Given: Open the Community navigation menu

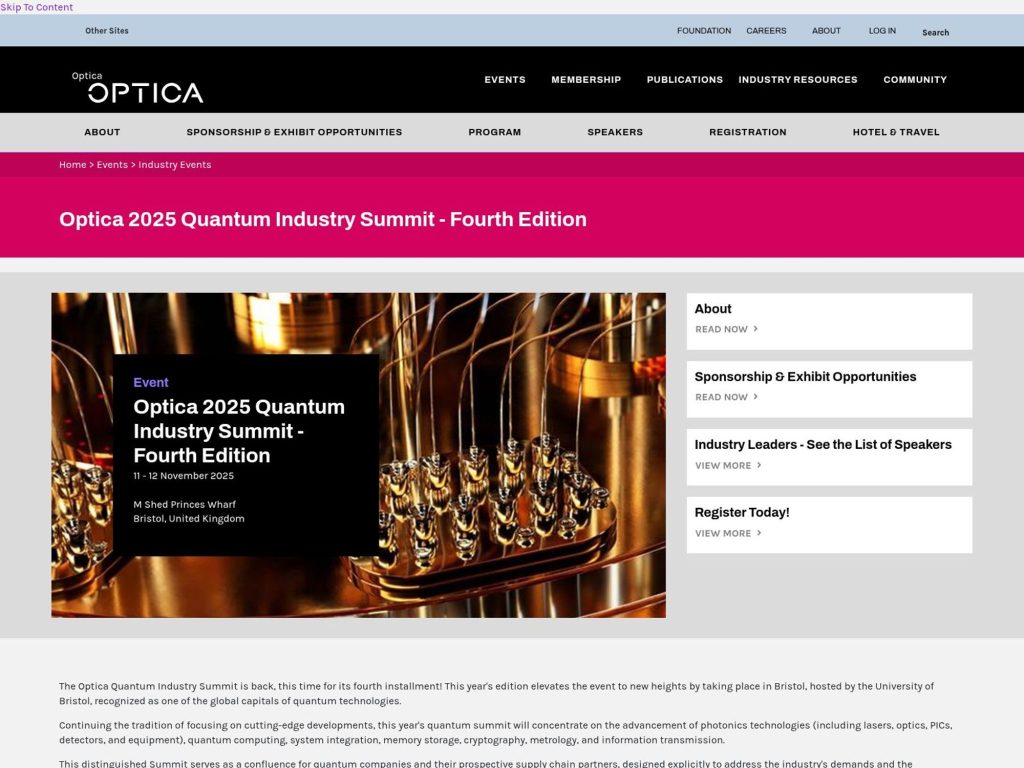Looking at the screenshot, I should click(x=914, y=79).
